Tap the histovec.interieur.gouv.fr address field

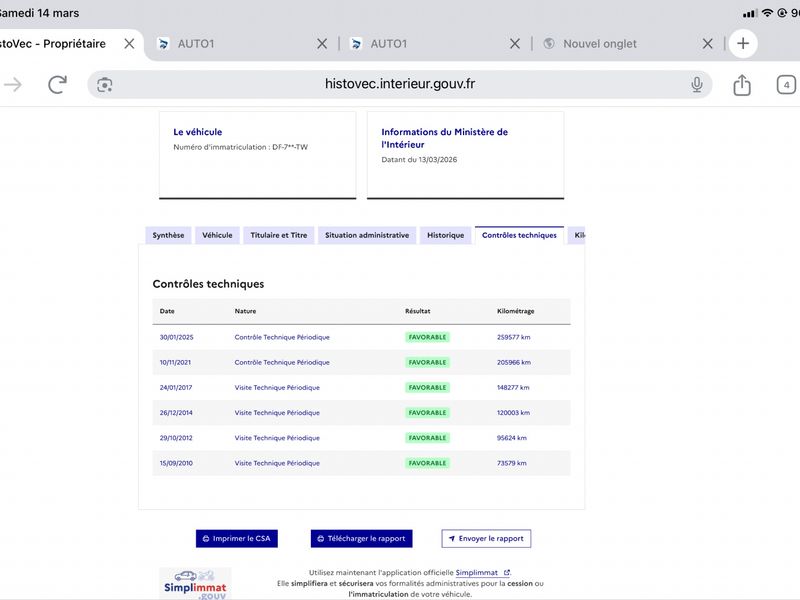[400, 84]
